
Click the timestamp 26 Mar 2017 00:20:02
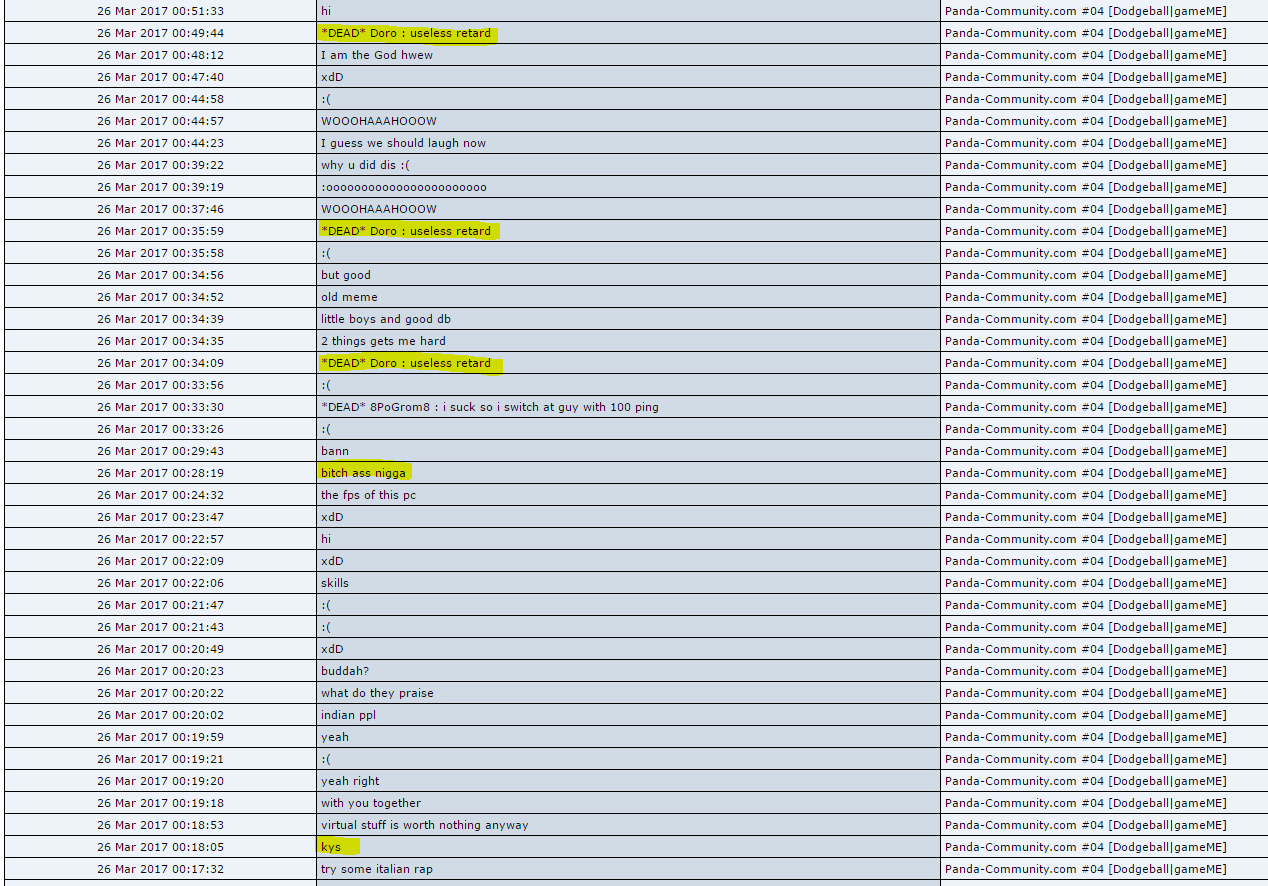click(160, 715)
